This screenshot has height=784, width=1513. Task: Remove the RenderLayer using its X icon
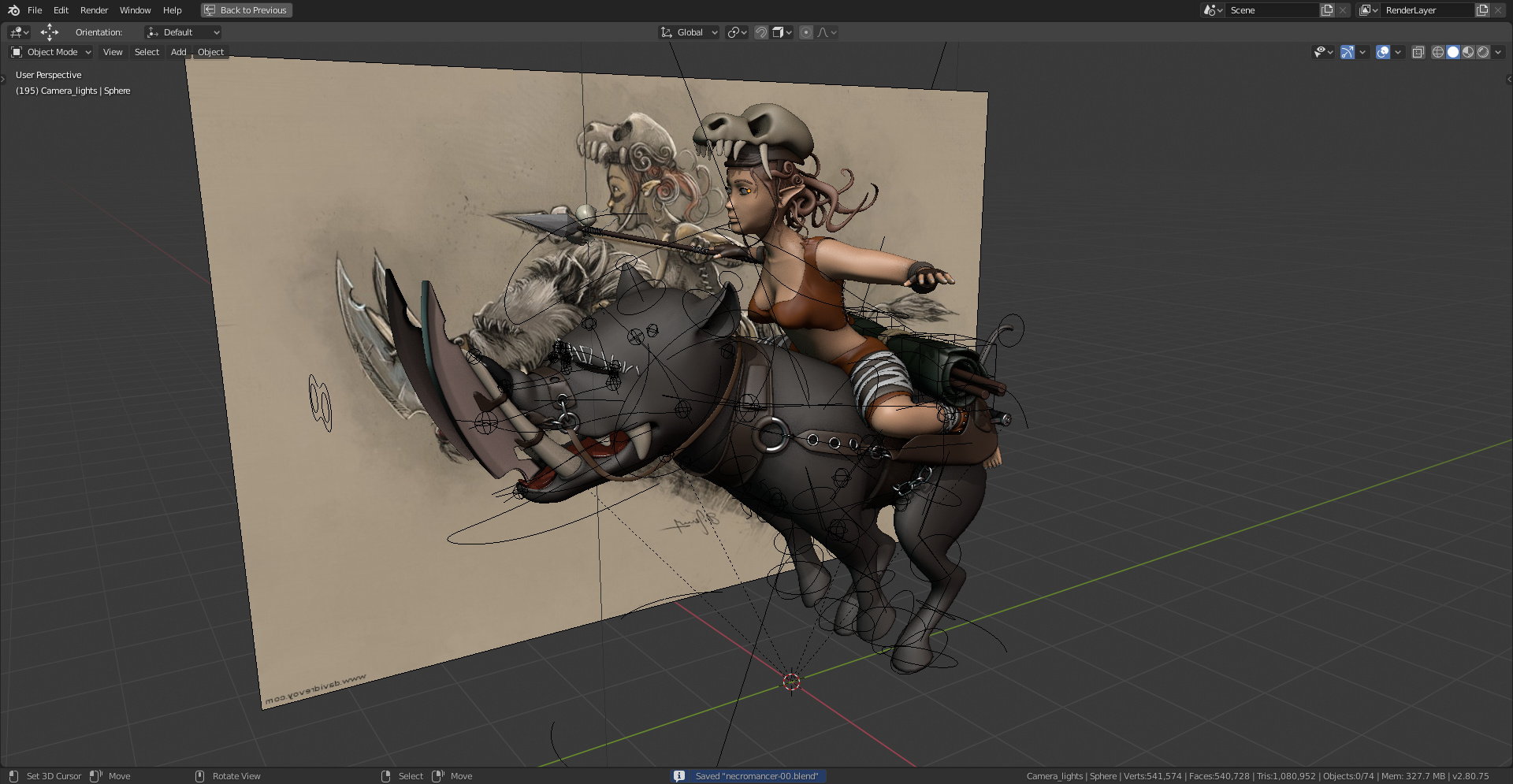click(x=1498, y=10)
